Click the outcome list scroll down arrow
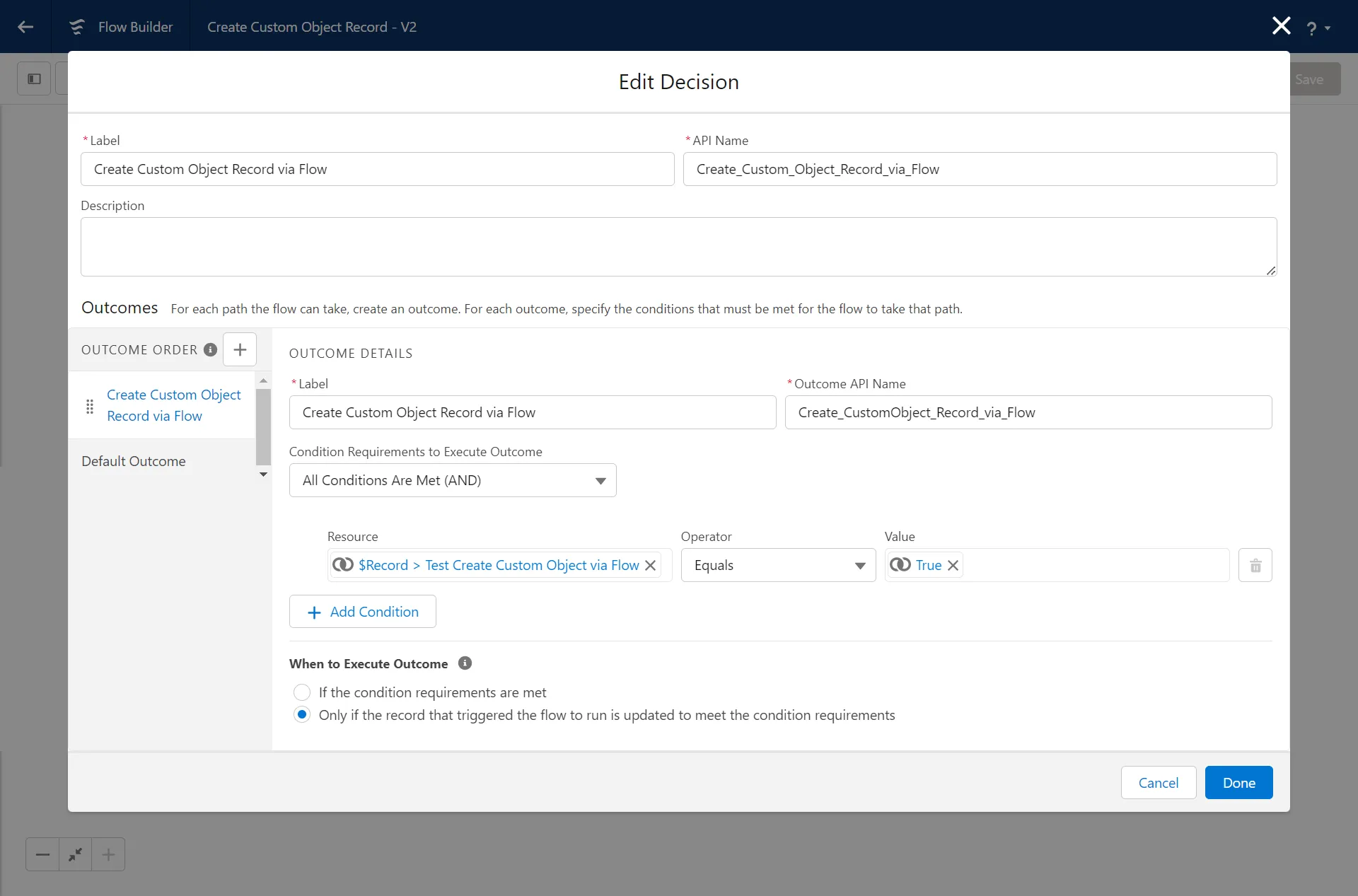The image size is (1358, 896). [x=263, y=475]
